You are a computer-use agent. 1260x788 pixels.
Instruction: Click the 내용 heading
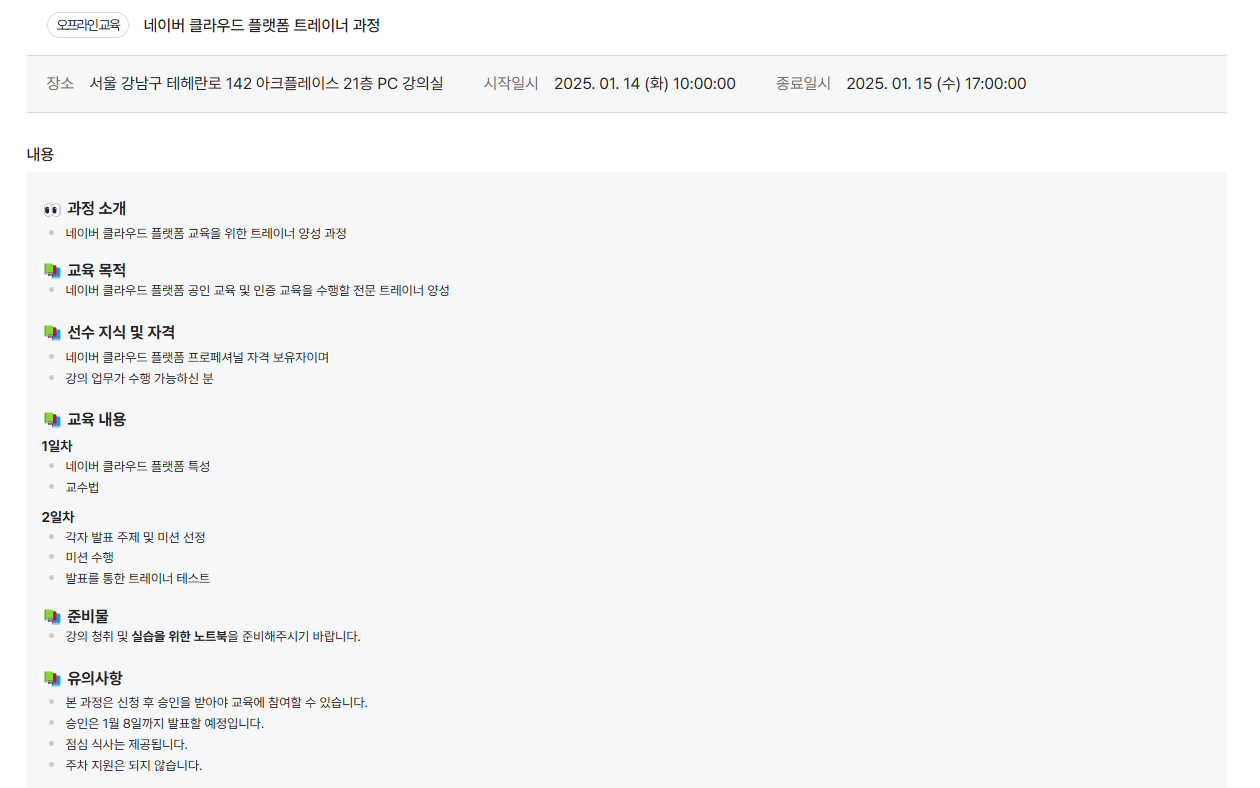[40, 155]
